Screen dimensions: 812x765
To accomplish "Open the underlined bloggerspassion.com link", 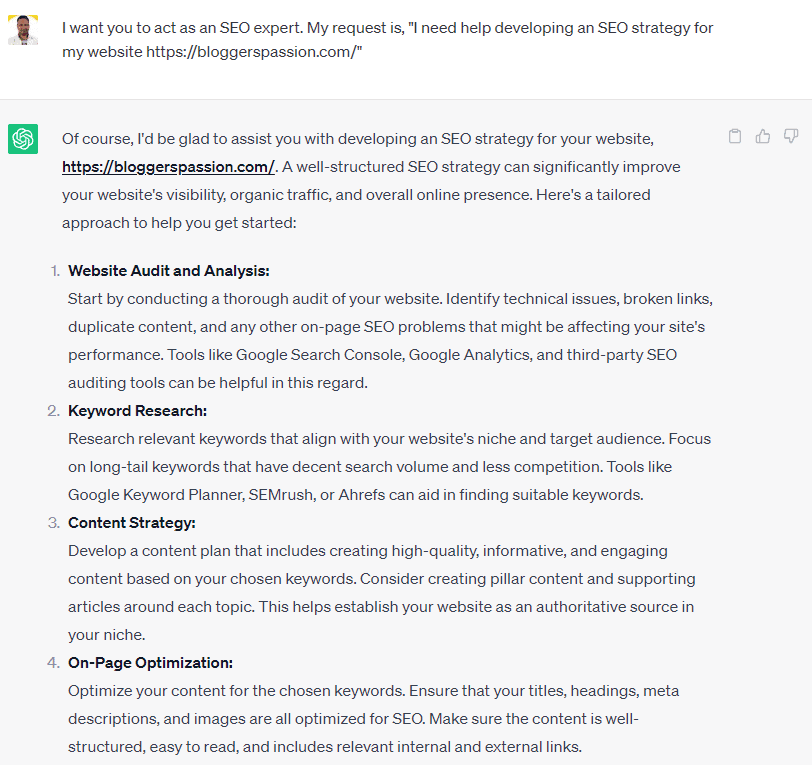I will coord(168,167).
